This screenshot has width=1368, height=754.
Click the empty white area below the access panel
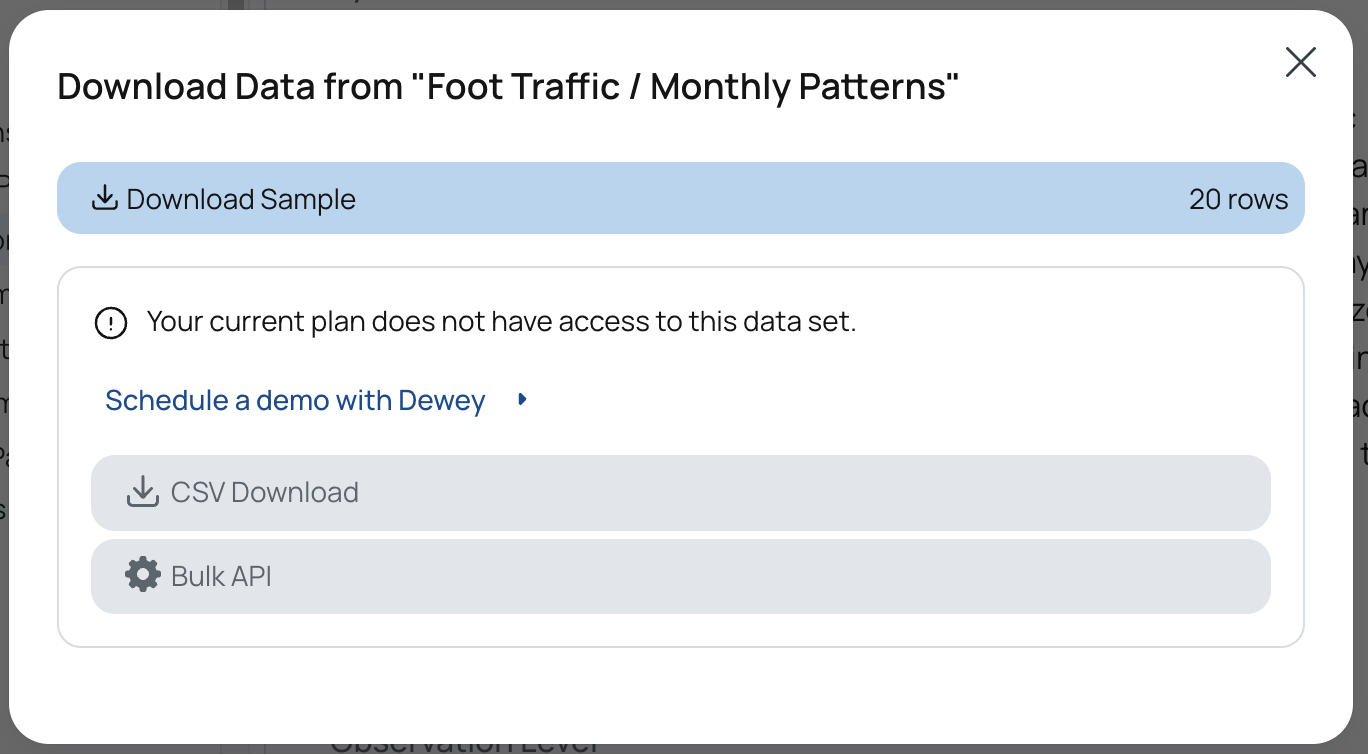tap(680, 690)
